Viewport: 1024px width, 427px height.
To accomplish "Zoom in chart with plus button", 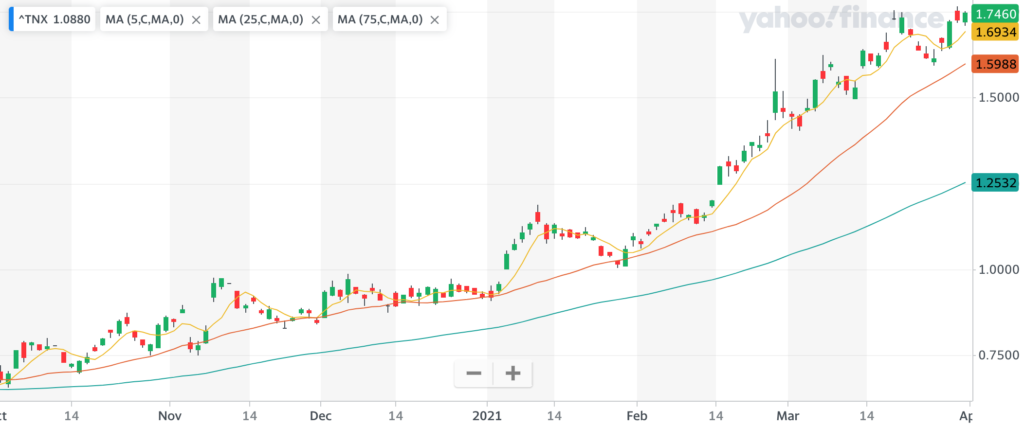I will point(513,373).
